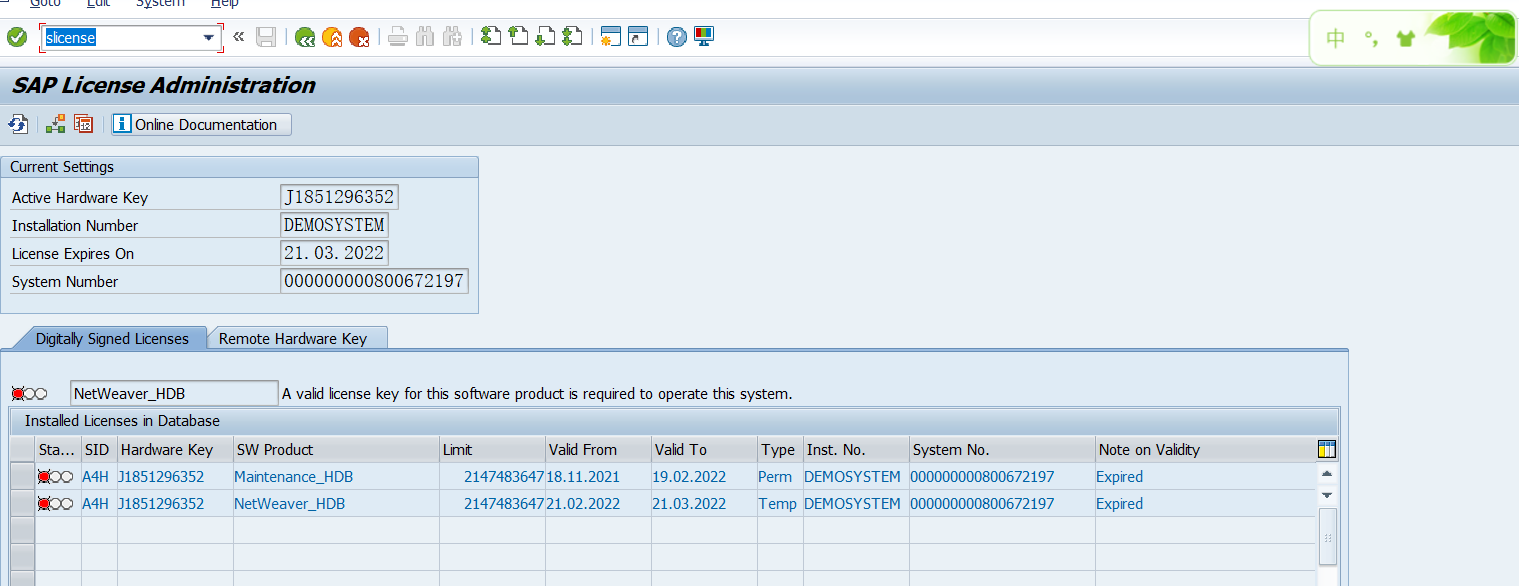Go to Last Page icon
Screen dimensions: 1519x586
pyautogui.click(x=572, y=38)
